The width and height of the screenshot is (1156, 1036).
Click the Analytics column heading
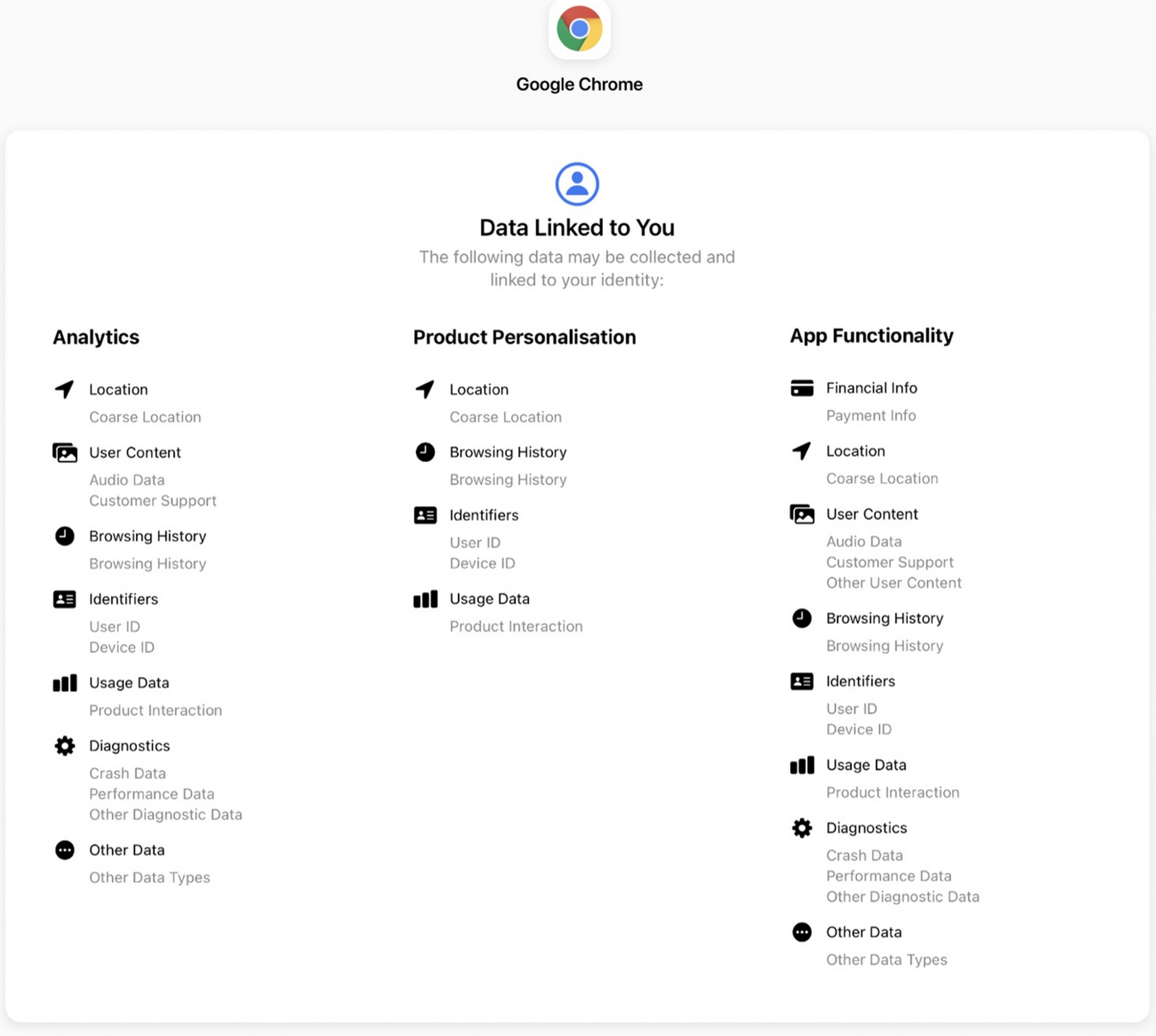tap(96, 337)
